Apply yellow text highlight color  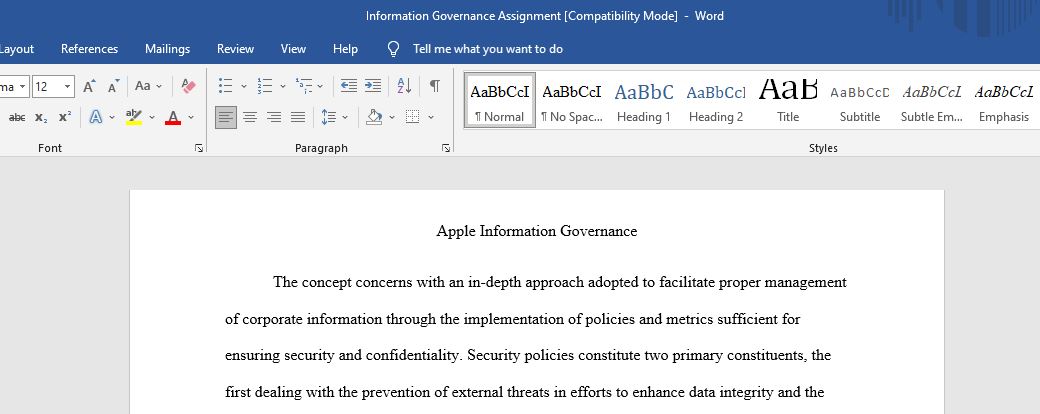click(x=134, y=117)
